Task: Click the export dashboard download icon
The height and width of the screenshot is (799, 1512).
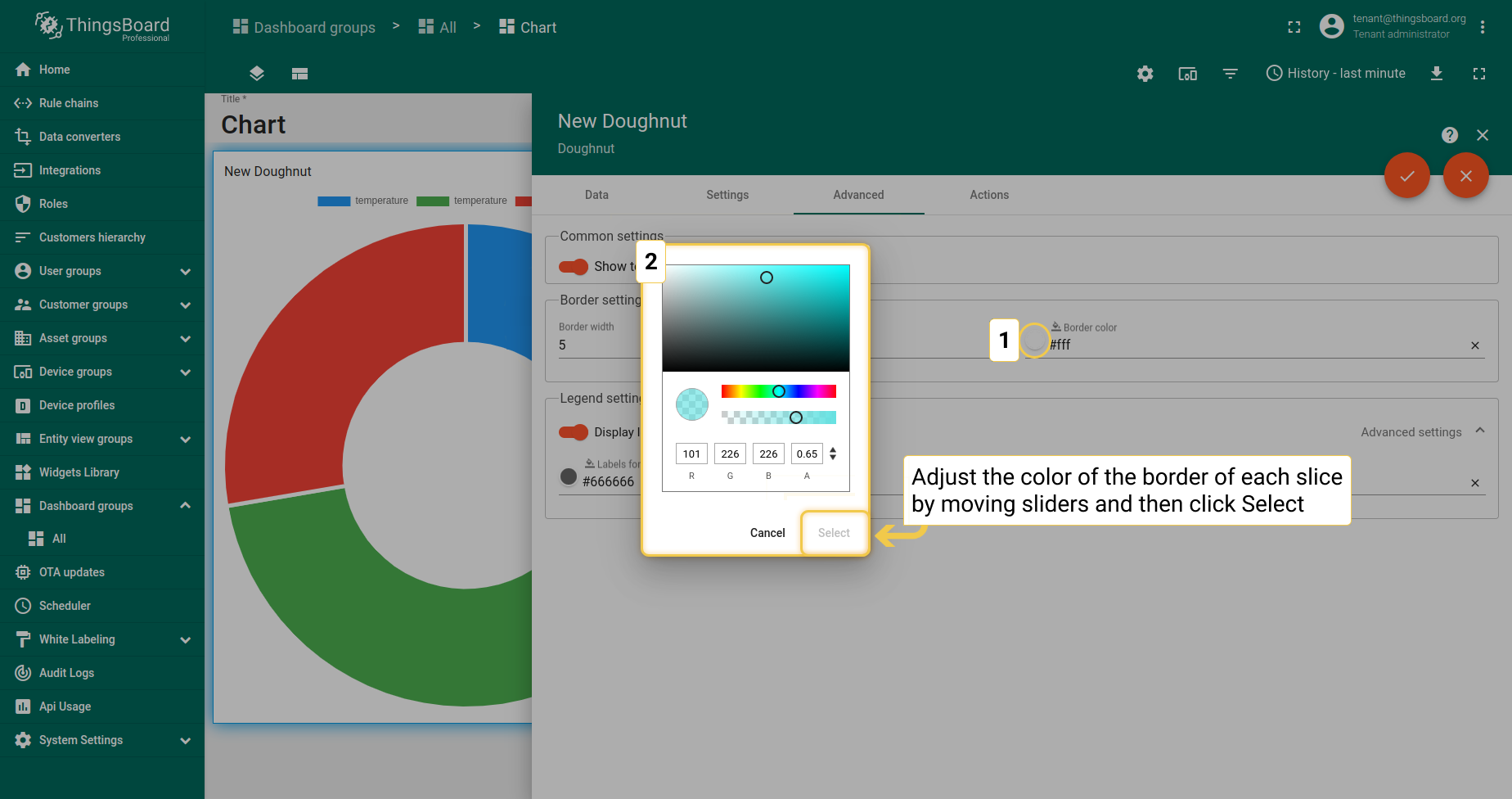Action: [x=1436, y=74]
